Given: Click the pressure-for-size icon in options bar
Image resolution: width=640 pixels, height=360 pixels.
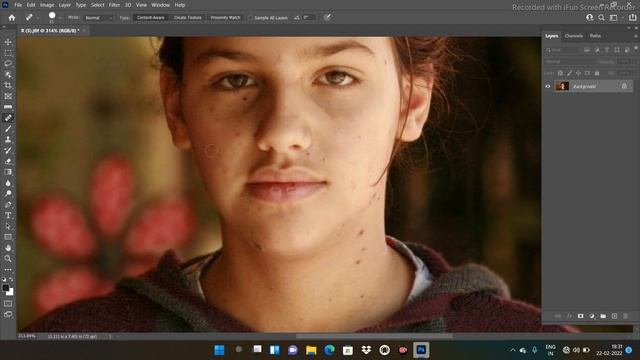Looking at the screenshot, I should pyautogui.click(x=327, y=18).
